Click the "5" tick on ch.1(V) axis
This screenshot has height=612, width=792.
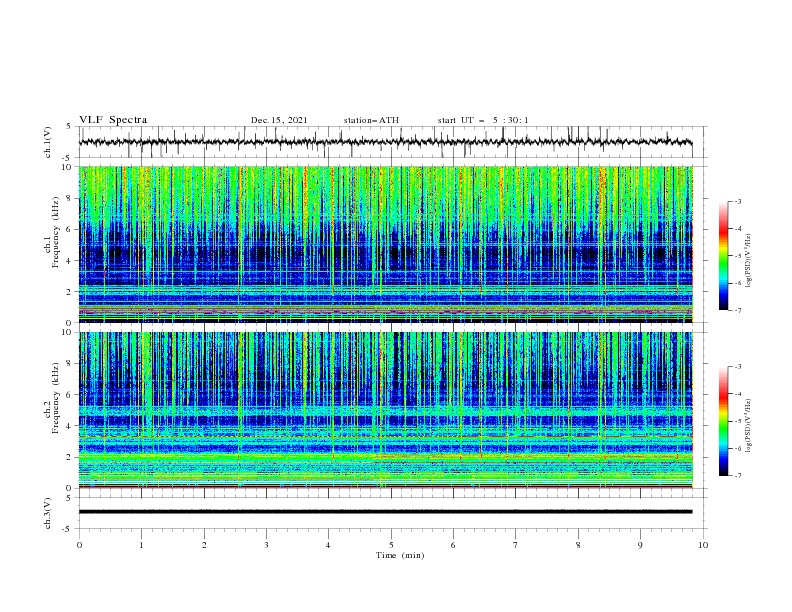pos(69,127)
